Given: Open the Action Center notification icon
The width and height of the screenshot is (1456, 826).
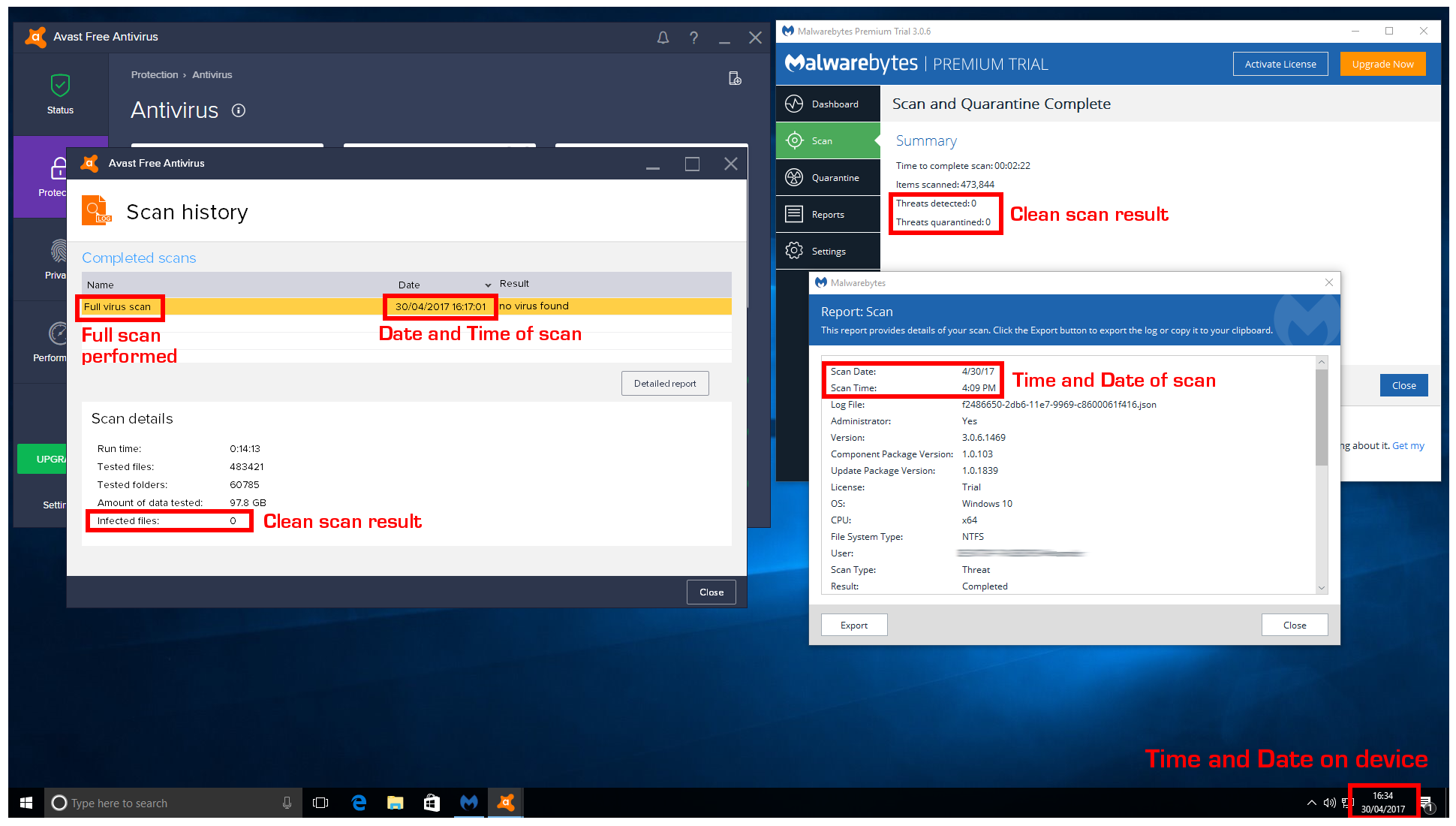Looking at the screenshot, I should coord(1428,804).
